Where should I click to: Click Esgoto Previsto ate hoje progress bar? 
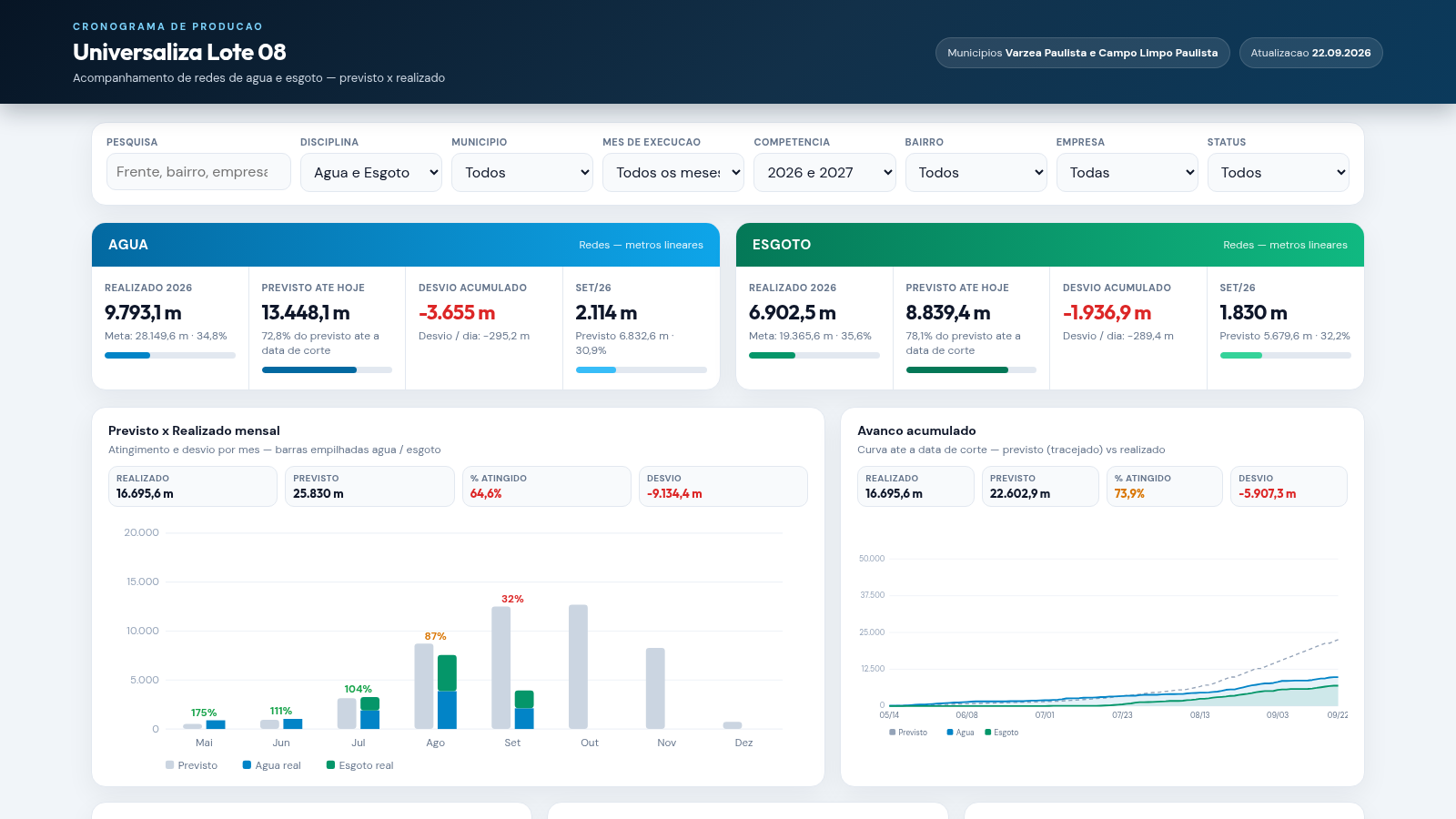point(971,369)
